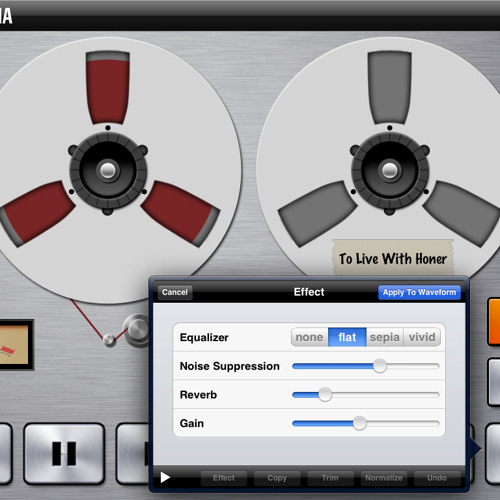Click Apply To Waveform button
This screenshot has height=500, width=500.
(419, 292)
